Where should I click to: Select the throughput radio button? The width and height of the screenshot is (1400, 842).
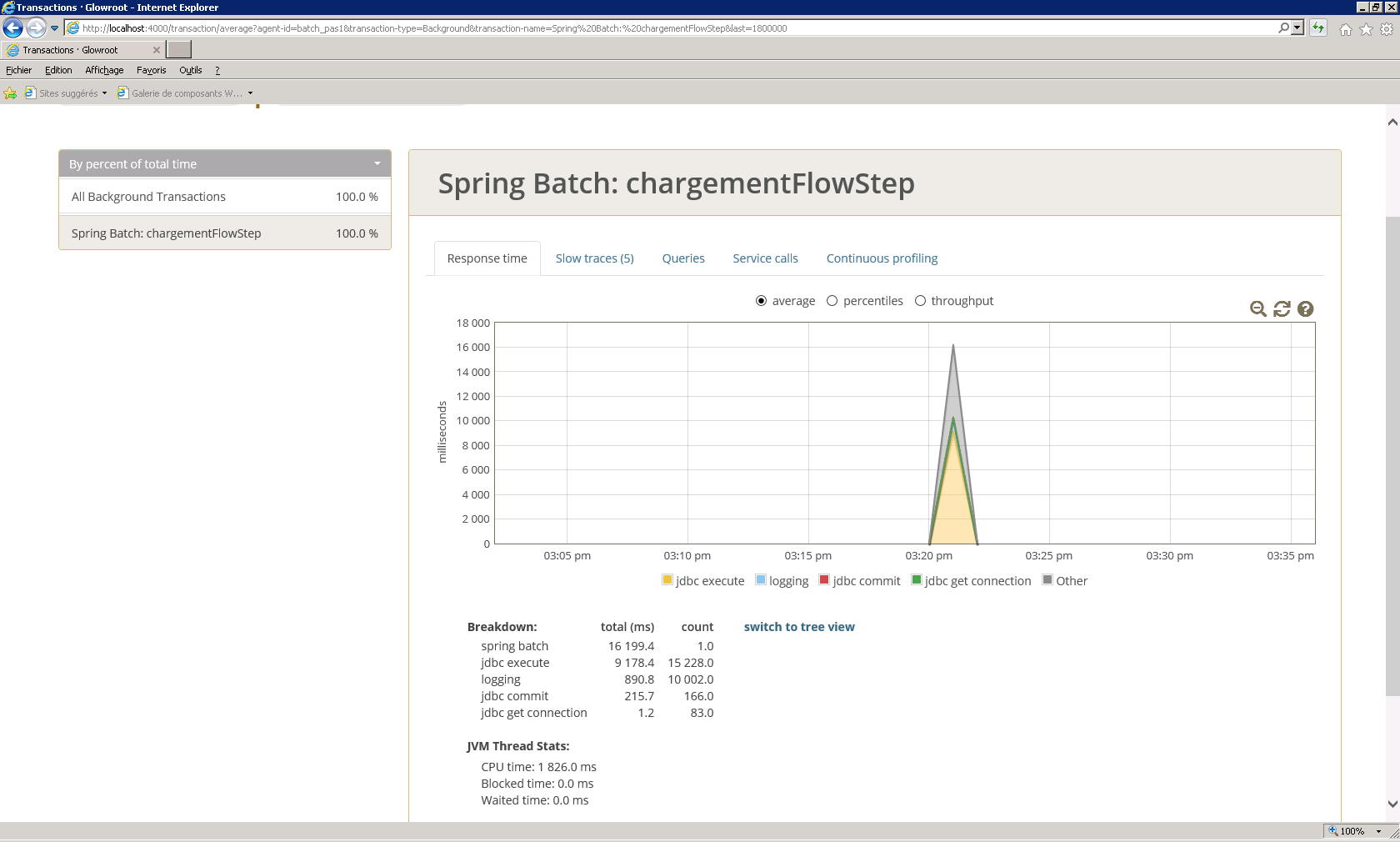click(920, 301)
